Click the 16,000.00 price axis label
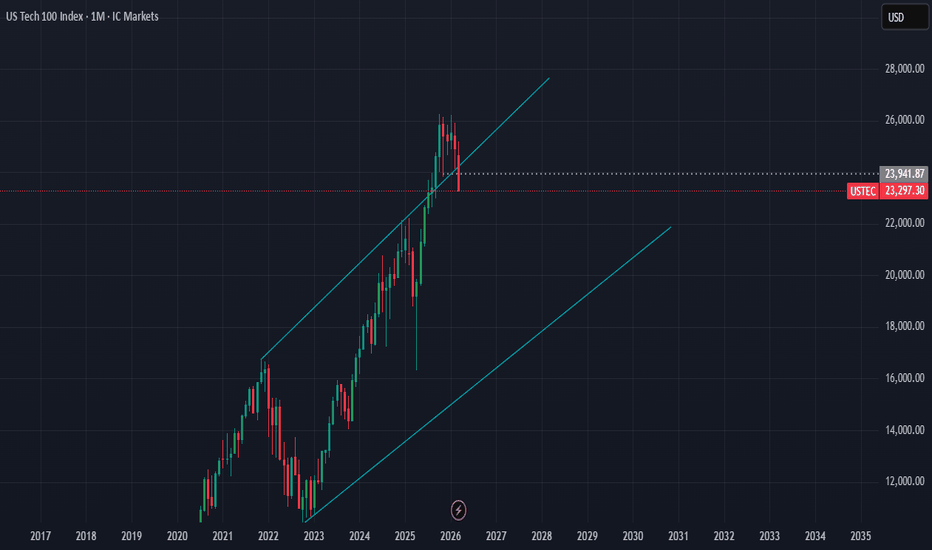The width and height of the screenshot is (932, 550). click(903, 379)
